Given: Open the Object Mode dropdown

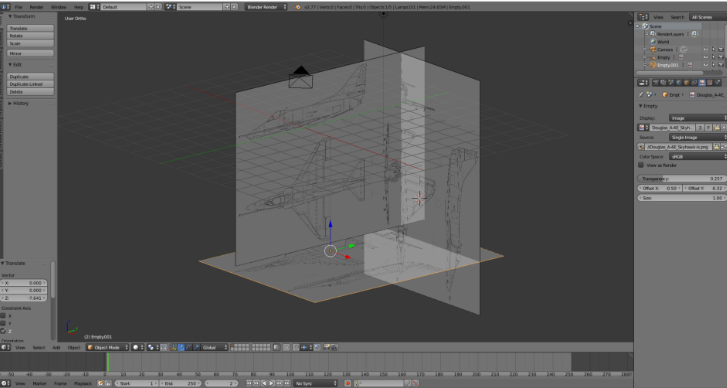Looking at the screenshot, I should coord(107,347).
